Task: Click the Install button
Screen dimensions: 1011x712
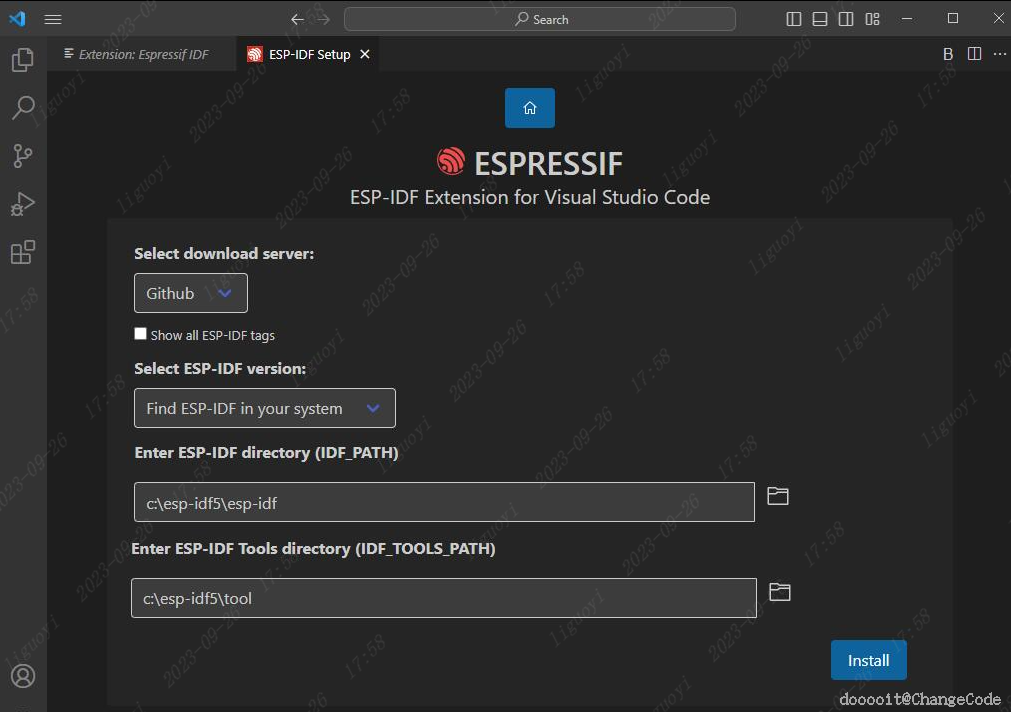Action: click(x=869, y=660)
